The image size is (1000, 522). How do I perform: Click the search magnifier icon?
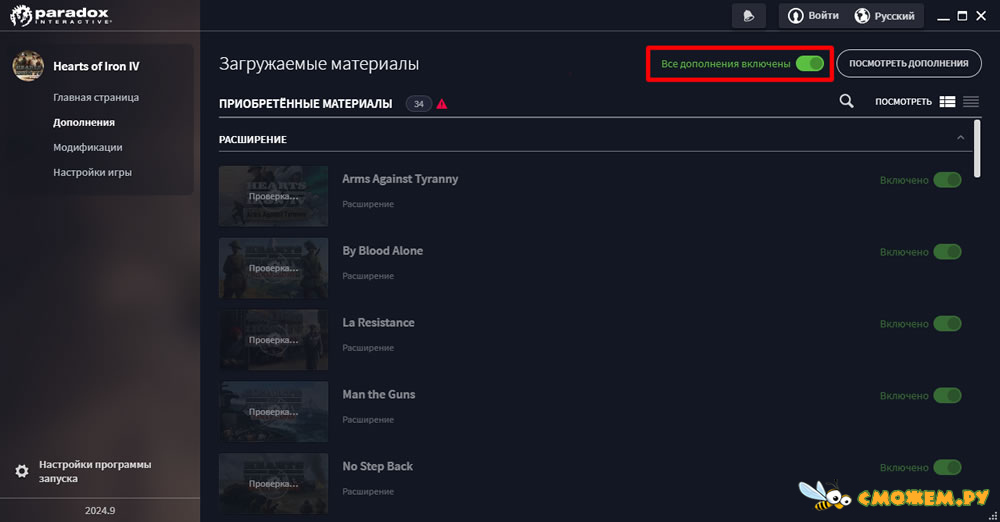[x=846, y=101]
